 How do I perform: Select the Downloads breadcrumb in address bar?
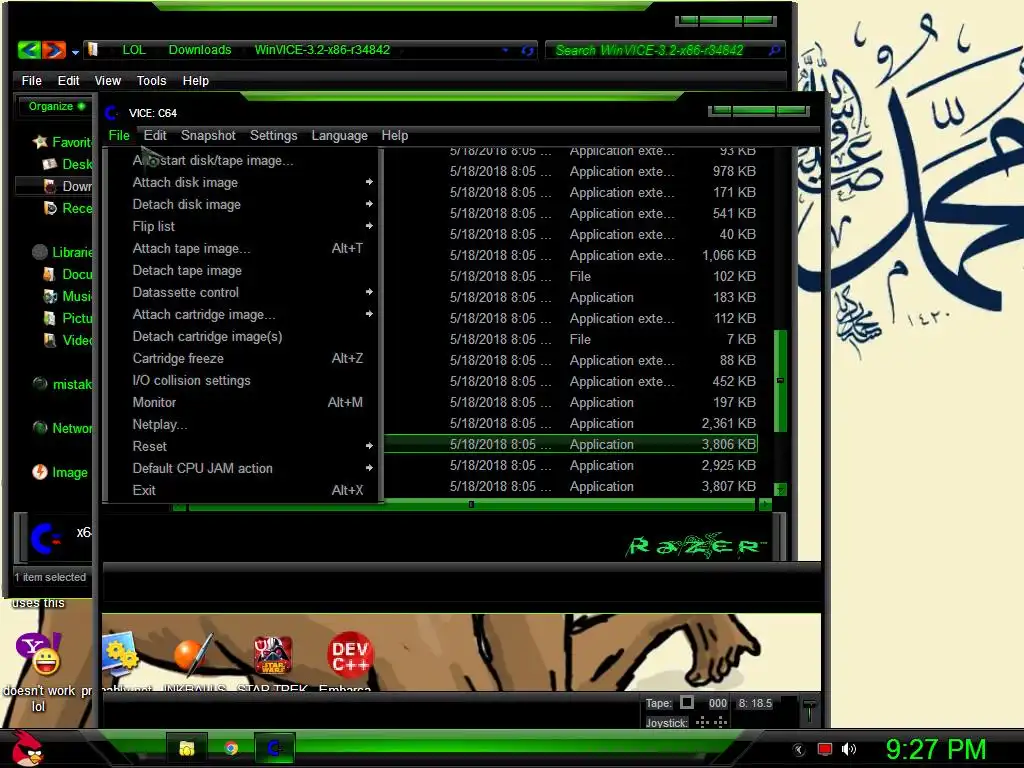[200, 50]
